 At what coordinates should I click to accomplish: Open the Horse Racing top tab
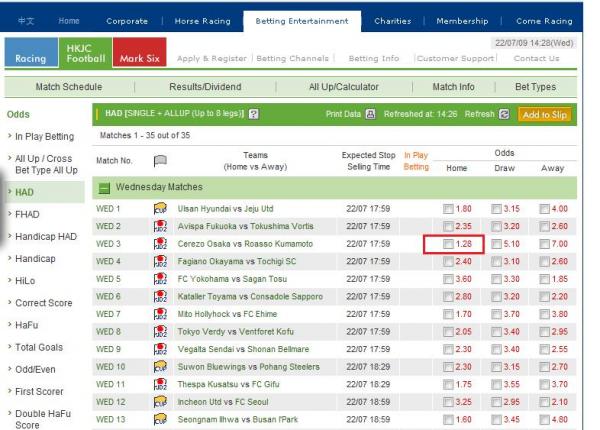coord(200,21)
